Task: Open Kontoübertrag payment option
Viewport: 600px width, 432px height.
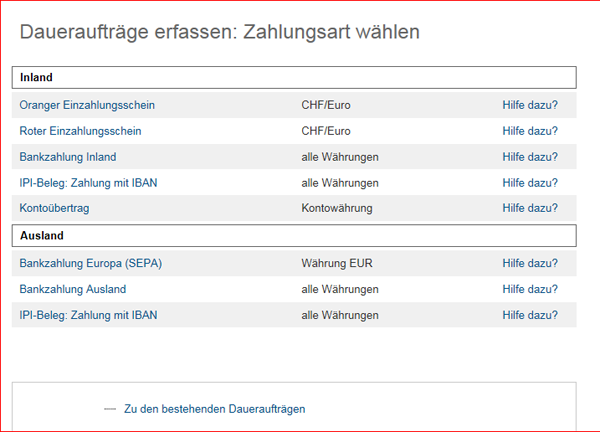Action: pyautogui.click(x=54, y=208)
